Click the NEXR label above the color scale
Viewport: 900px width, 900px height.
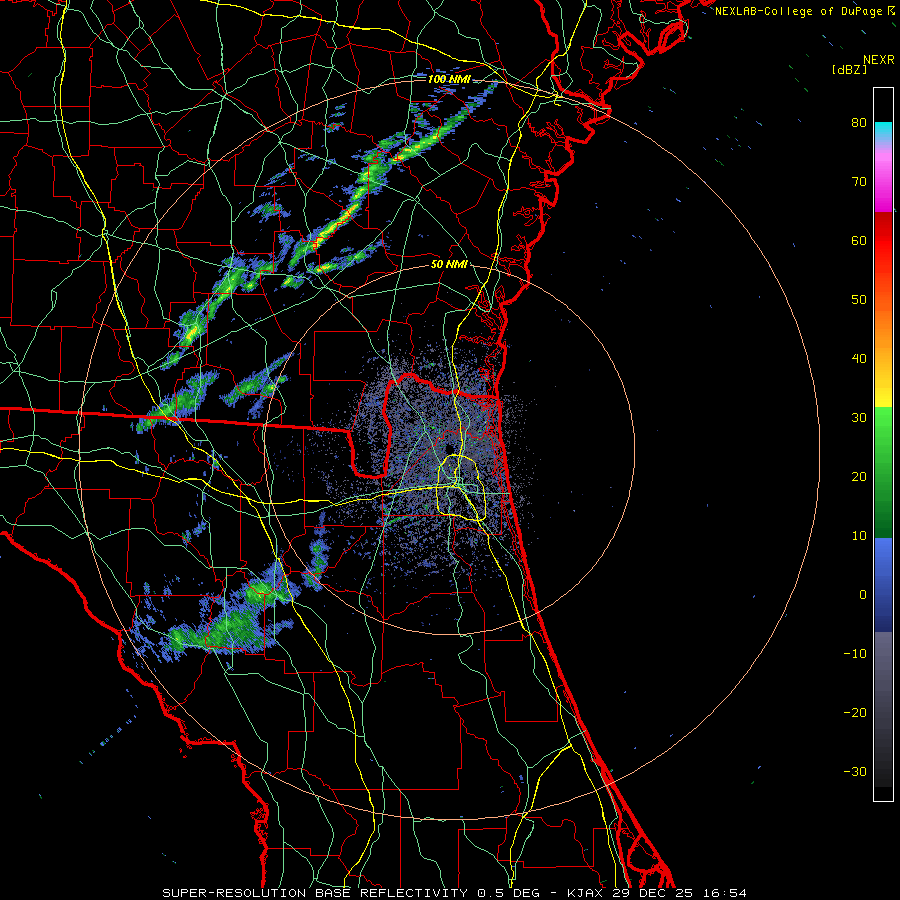pyautogui.click(x=879, y=60)
